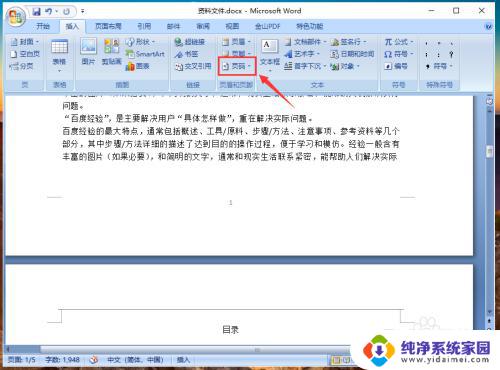Insert a 图片 (Picture) from file

(x=88, y=52)
